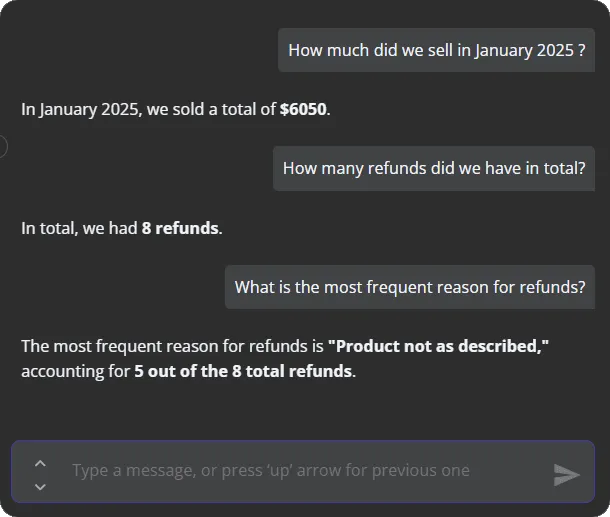610x517 pixels.
Task: Click the partial circle icon on left edge
Action: [x=3, y=147]
